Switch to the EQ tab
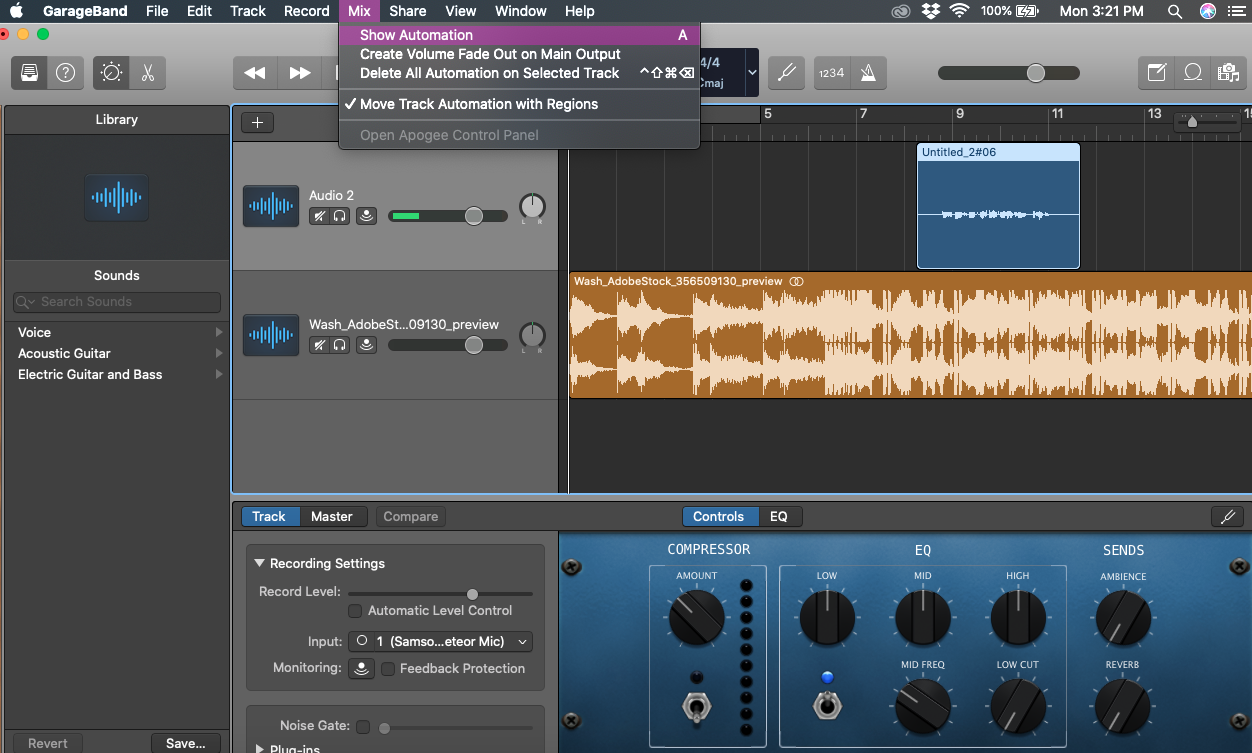1252x753 pixels. coord(779,517)
